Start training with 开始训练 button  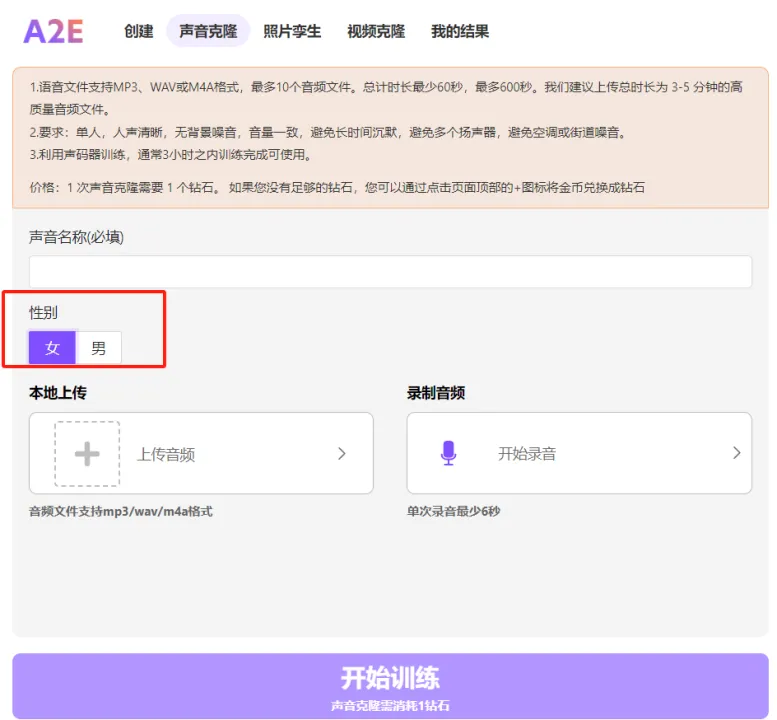pyautogui.click(x=390, y=685)
